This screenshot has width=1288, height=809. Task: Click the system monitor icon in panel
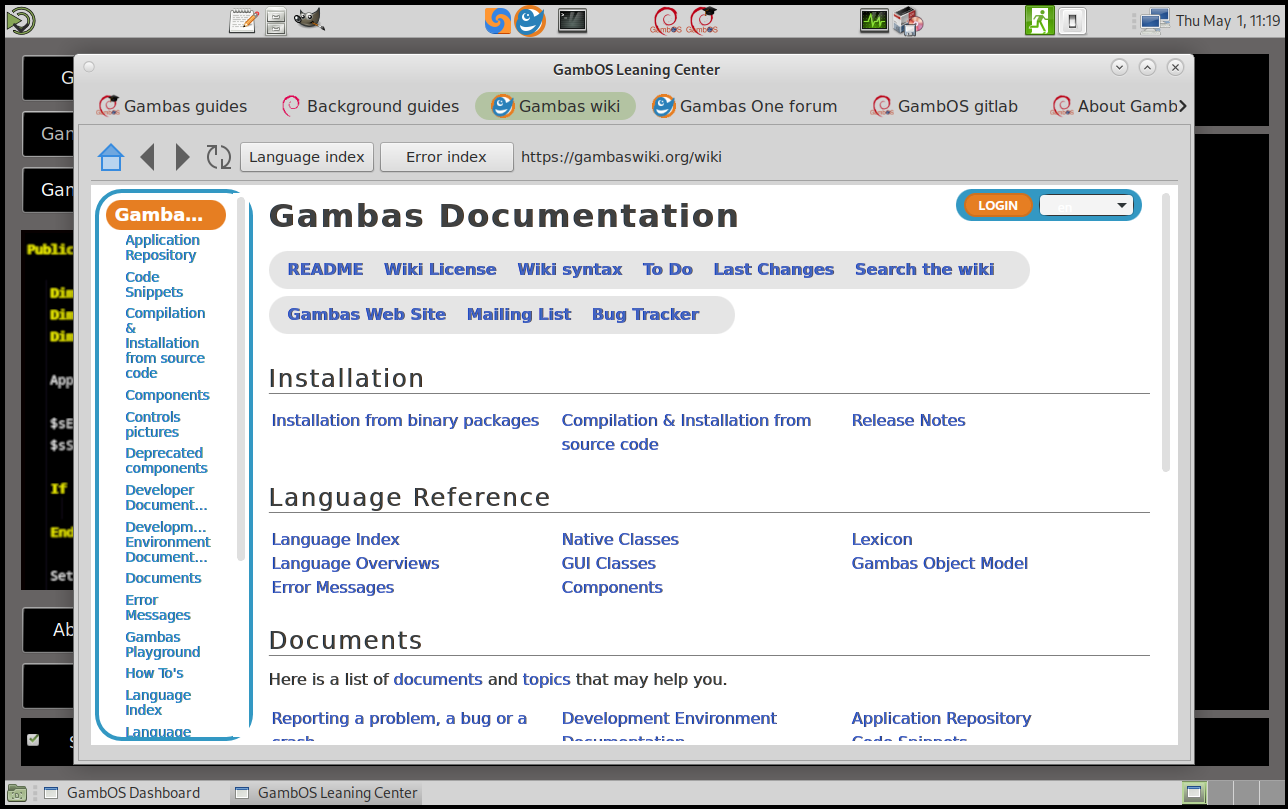pyautogui.click(x=874, y=20)
